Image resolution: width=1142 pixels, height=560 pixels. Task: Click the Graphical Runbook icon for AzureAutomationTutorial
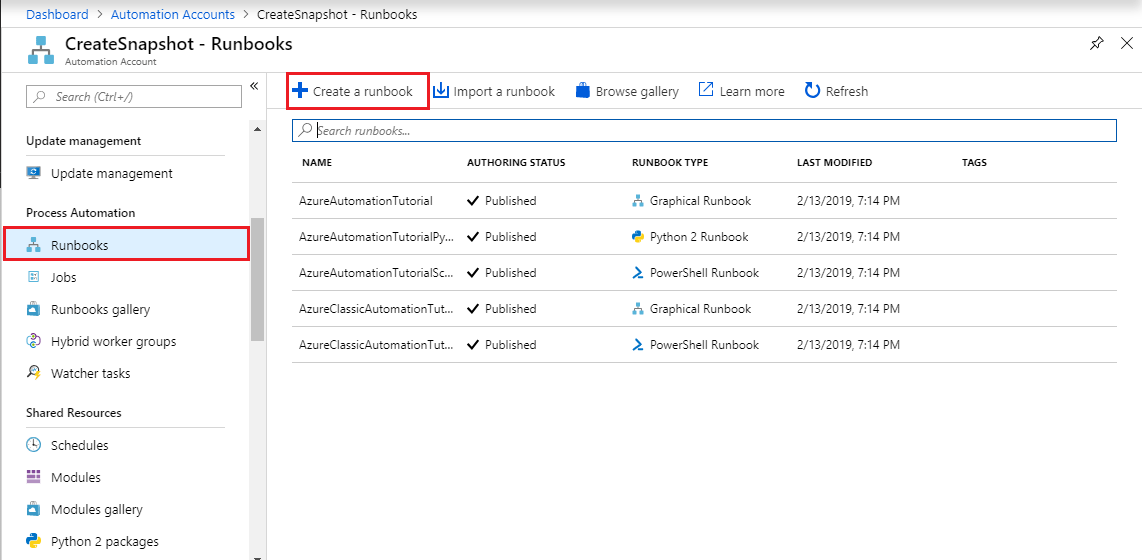tap(638, 200)
